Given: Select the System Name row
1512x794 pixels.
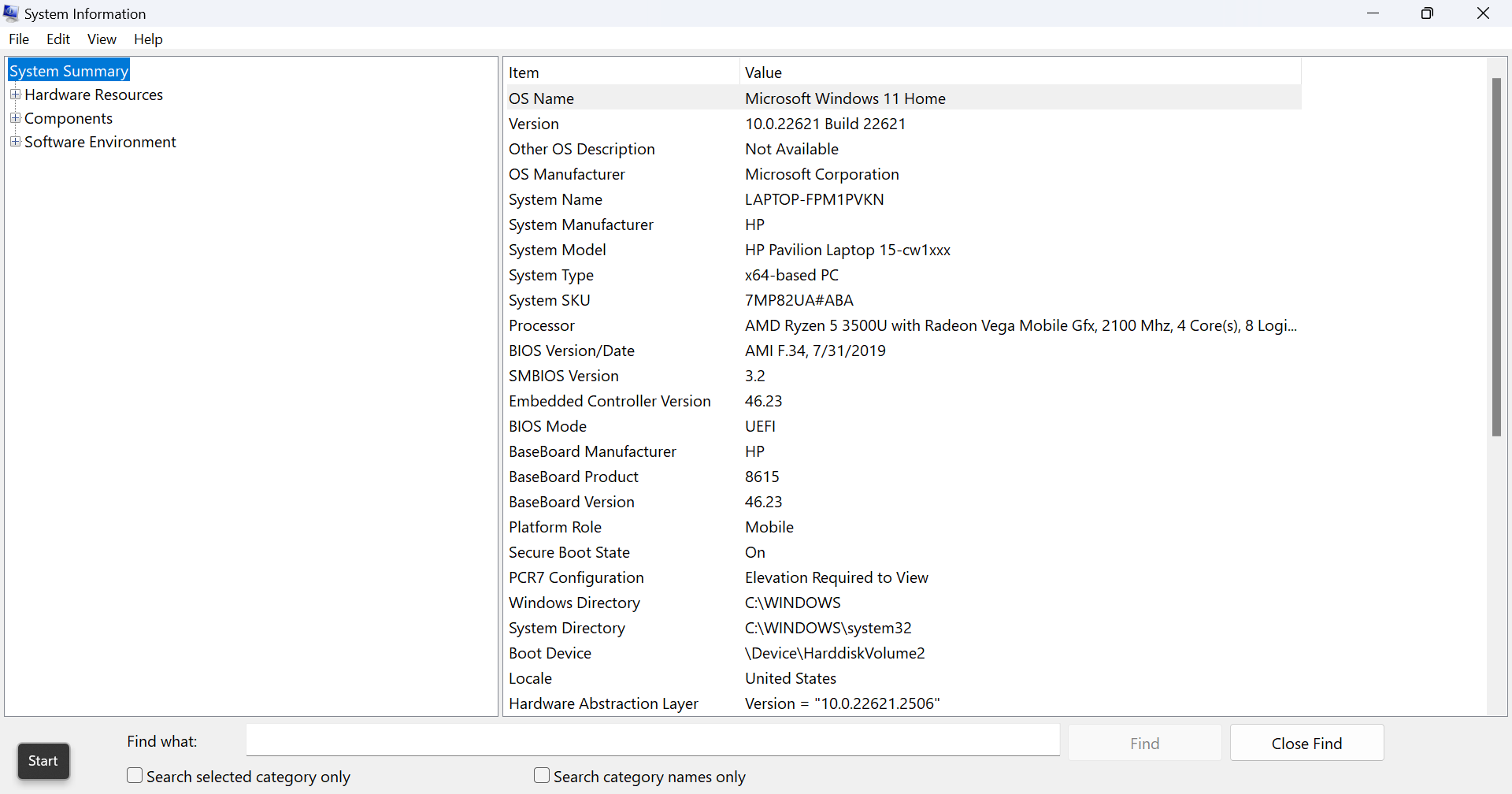Looking at the screenshot, I should (902, 199).
